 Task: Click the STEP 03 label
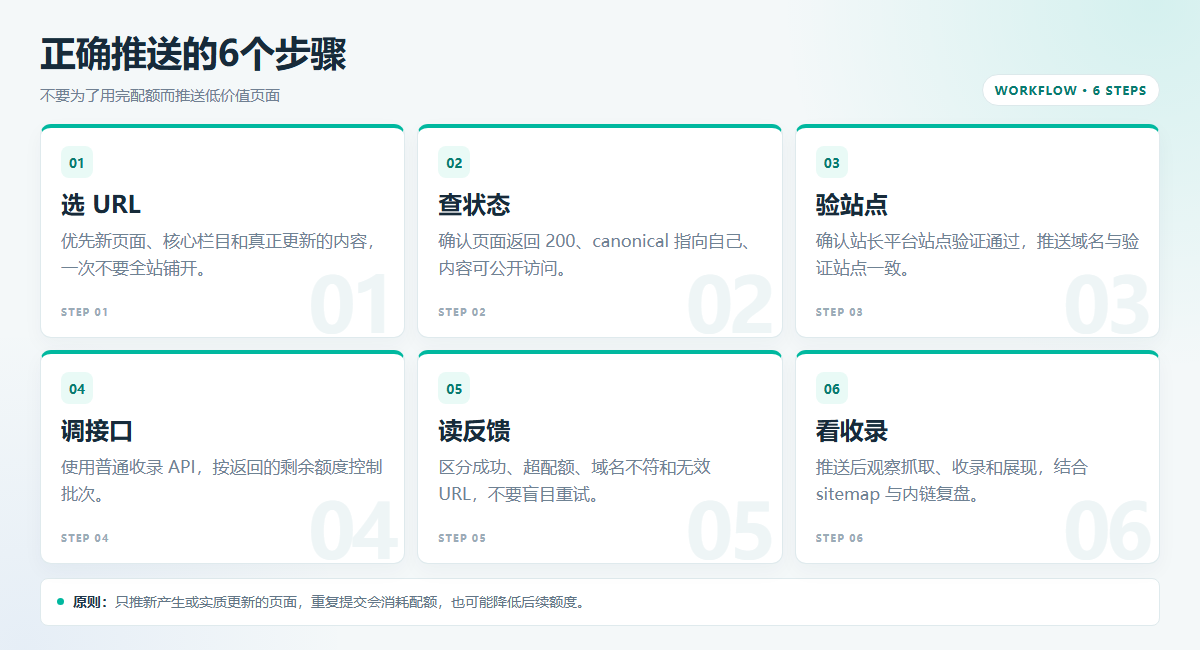pos(839,312)
